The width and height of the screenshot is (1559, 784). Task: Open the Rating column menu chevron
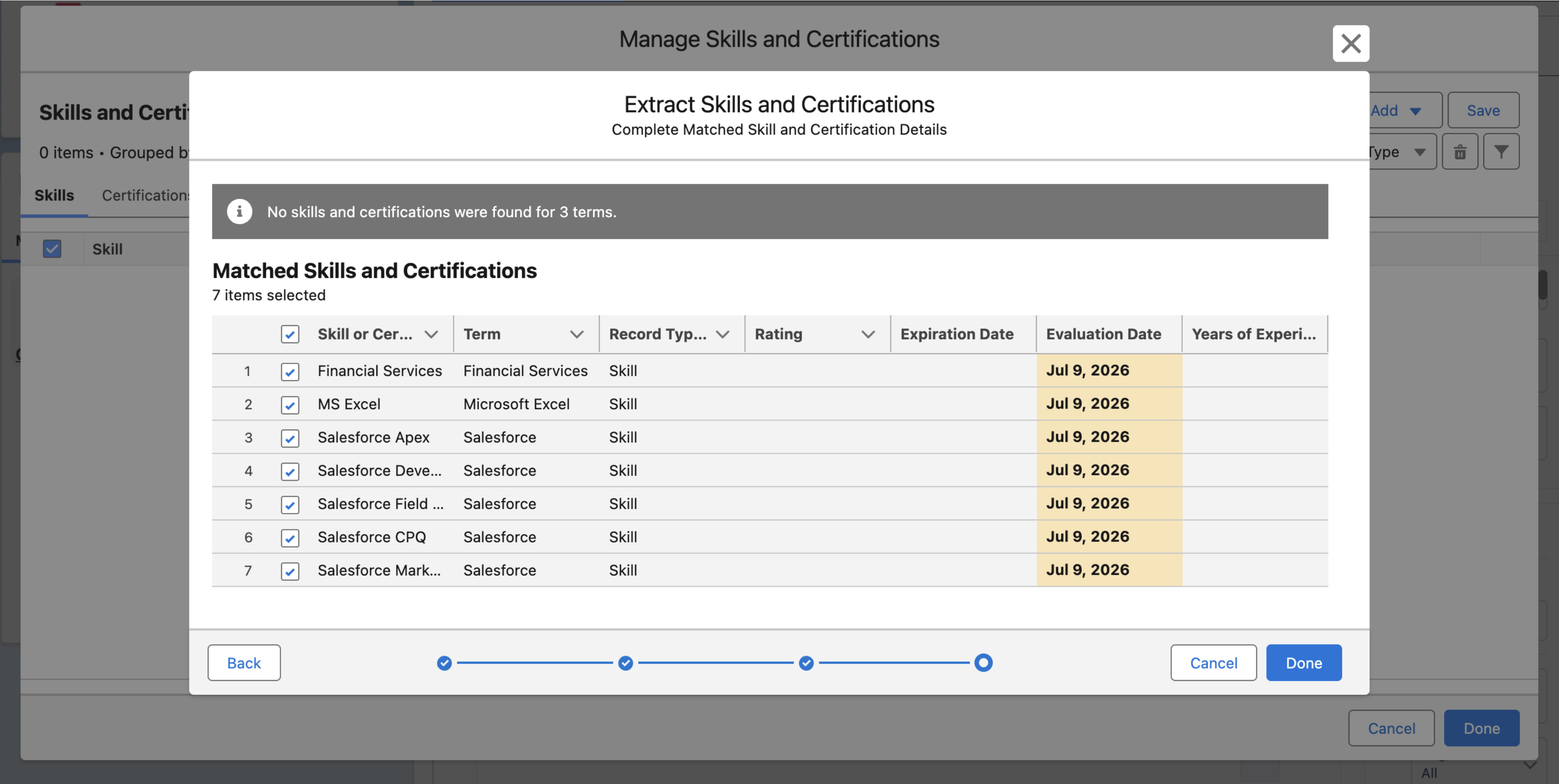coord(868,335)
